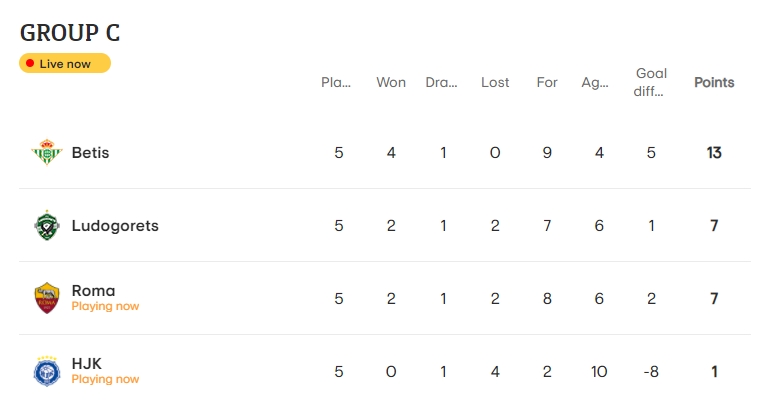Select the Goal difference column header
Viewport: 763px width, 417px height.
[x=651, y=82]
